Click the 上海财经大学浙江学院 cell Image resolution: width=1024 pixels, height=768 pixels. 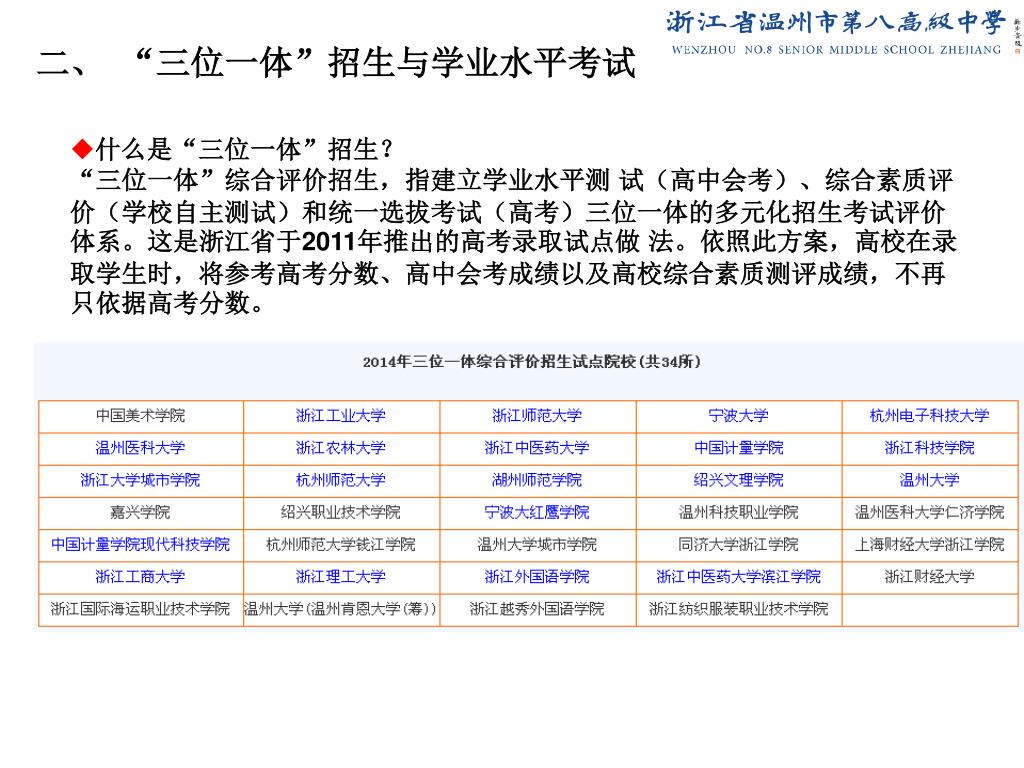coord(930,545)
